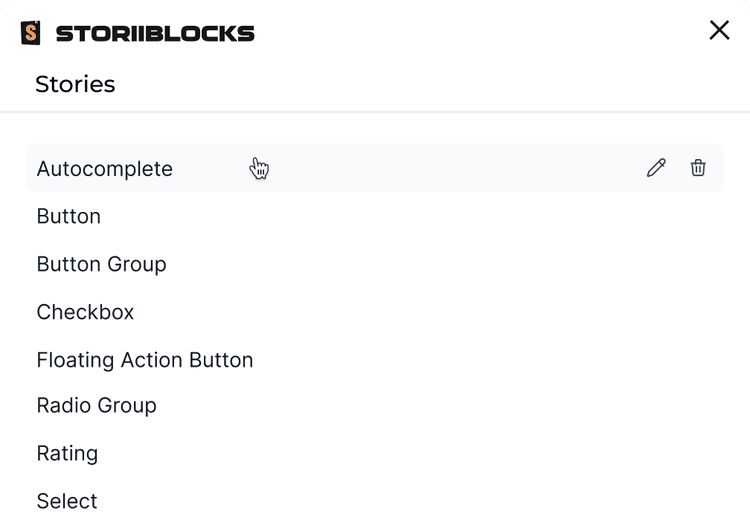750x522 pixels.
Task: Click the orange Storiiblocks S logo icon
Action: click(31, 33)
